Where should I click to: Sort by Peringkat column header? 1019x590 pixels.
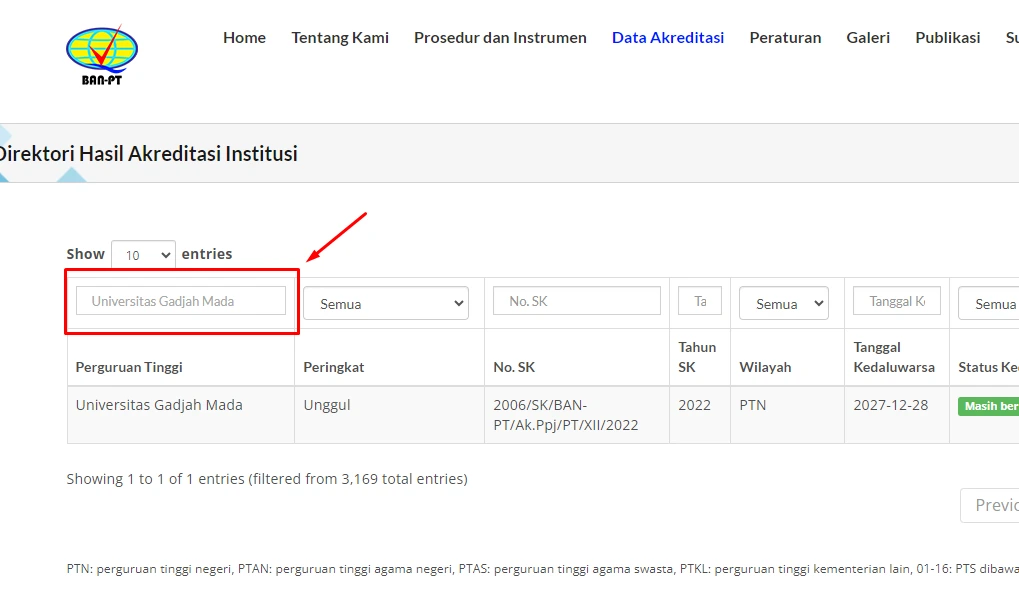pos(389,357)
